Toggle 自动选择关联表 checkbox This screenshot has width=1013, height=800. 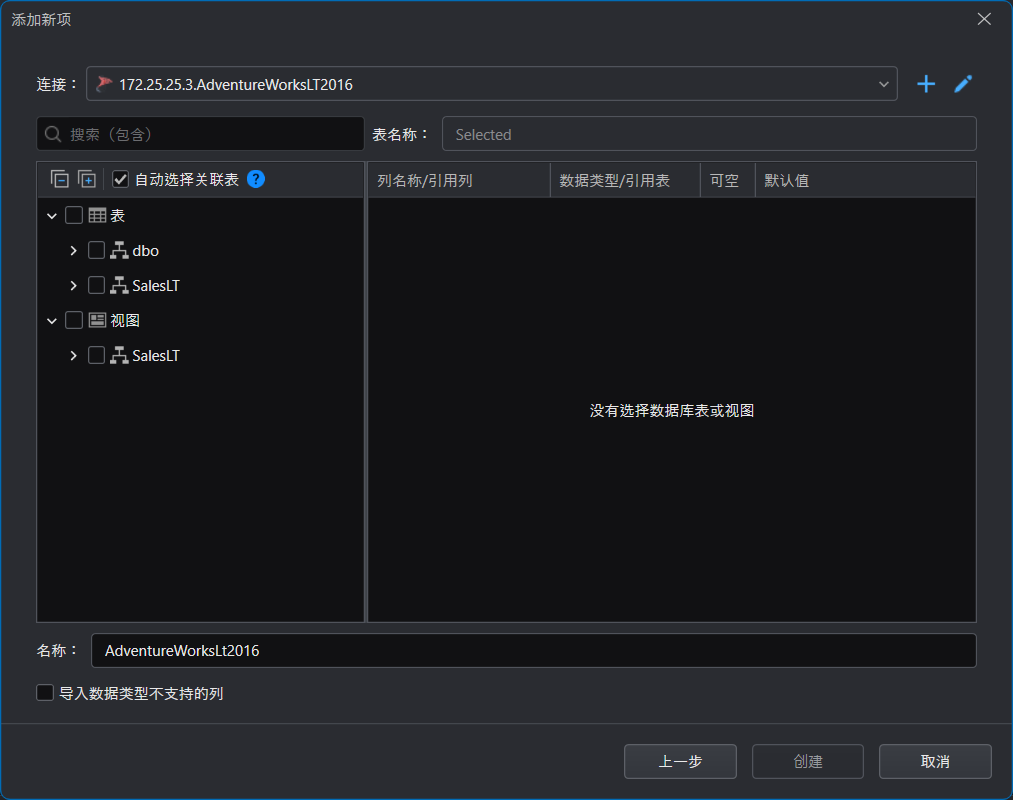(120, 179)
